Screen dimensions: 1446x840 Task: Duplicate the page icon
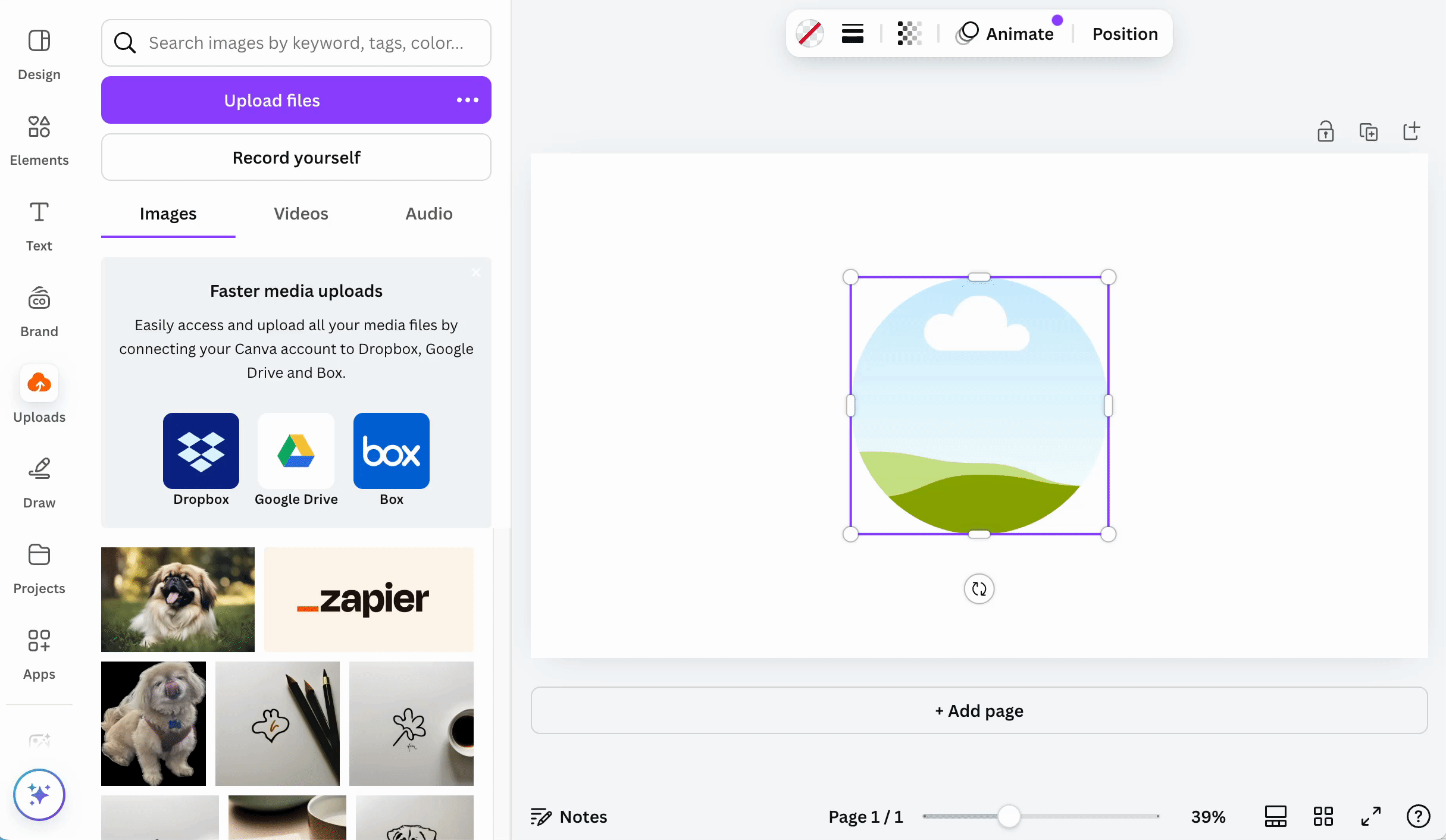1369,131
